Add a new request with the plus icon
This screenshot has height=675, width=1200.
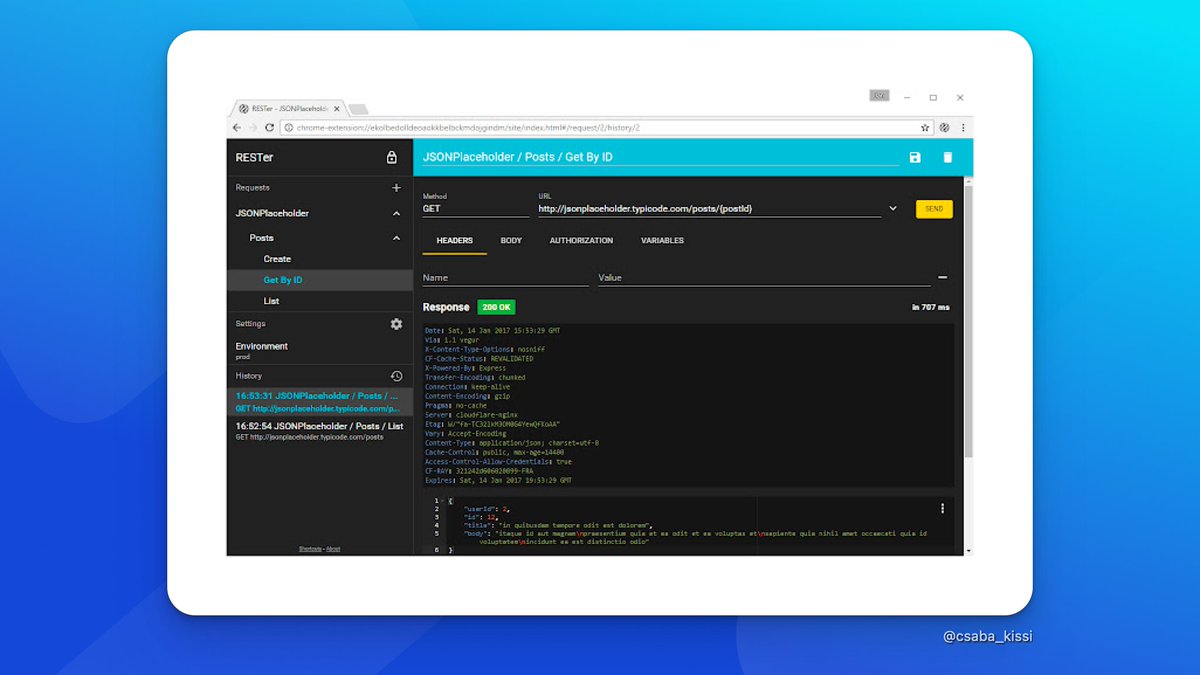tap(397, 188)
